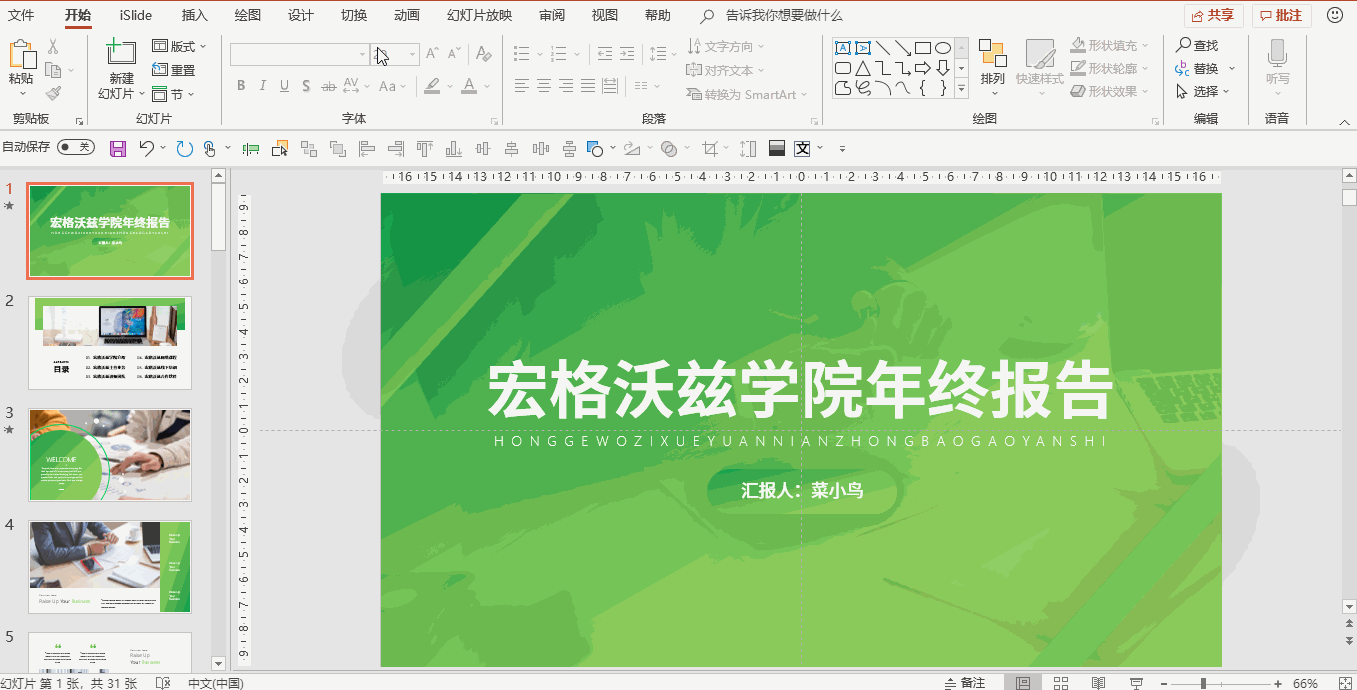Click the fit slide to window icon
This screenshot has height=690, width=1357.
coord(1343,683)
